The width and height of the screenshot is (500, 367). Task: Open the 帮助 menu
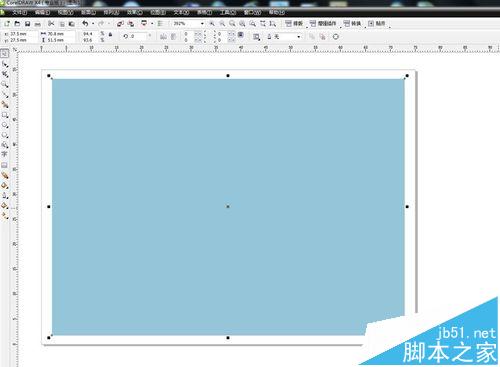277,13
